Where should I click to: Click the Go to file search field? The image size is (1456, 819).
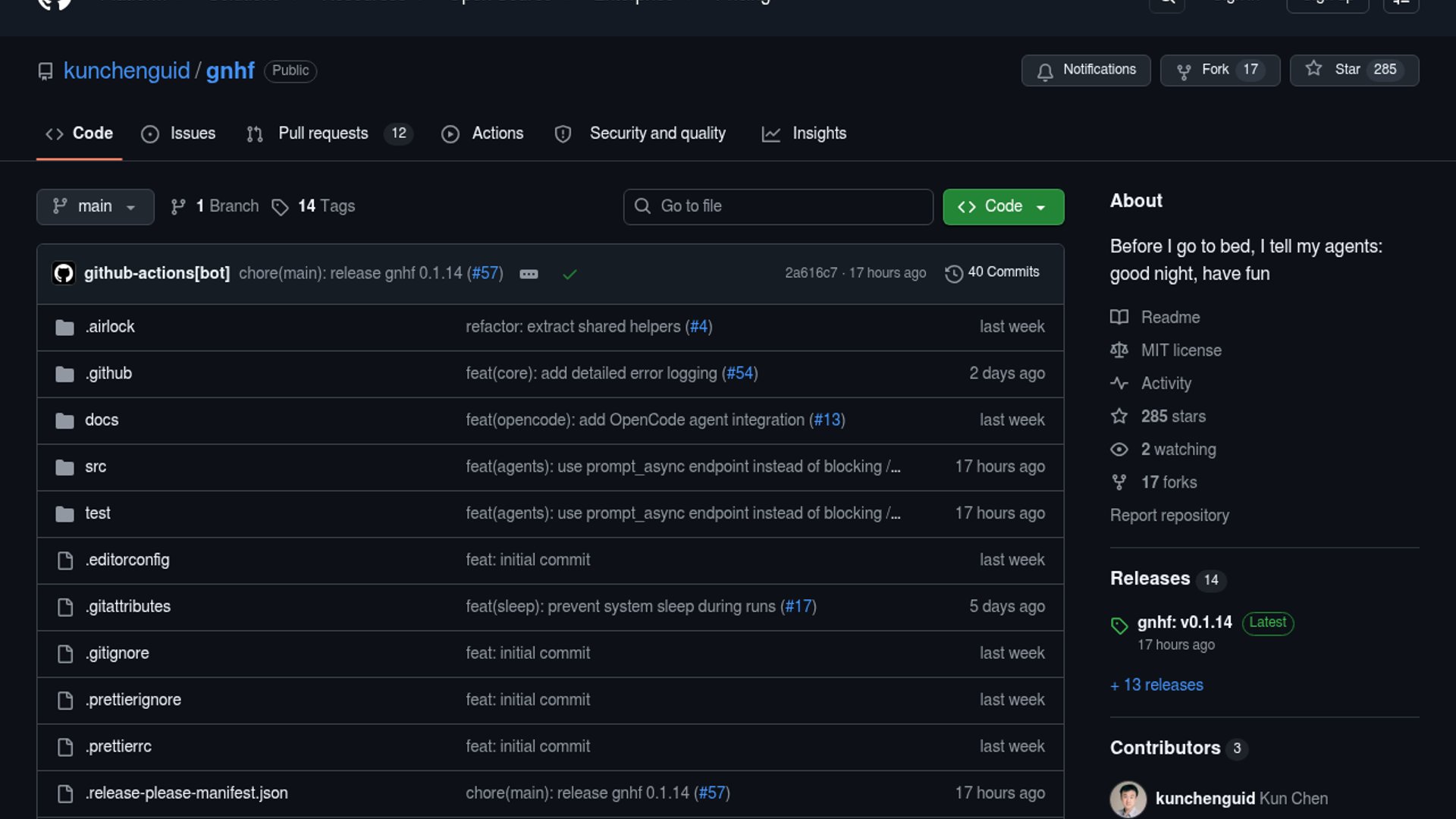(x=778, y=206)
